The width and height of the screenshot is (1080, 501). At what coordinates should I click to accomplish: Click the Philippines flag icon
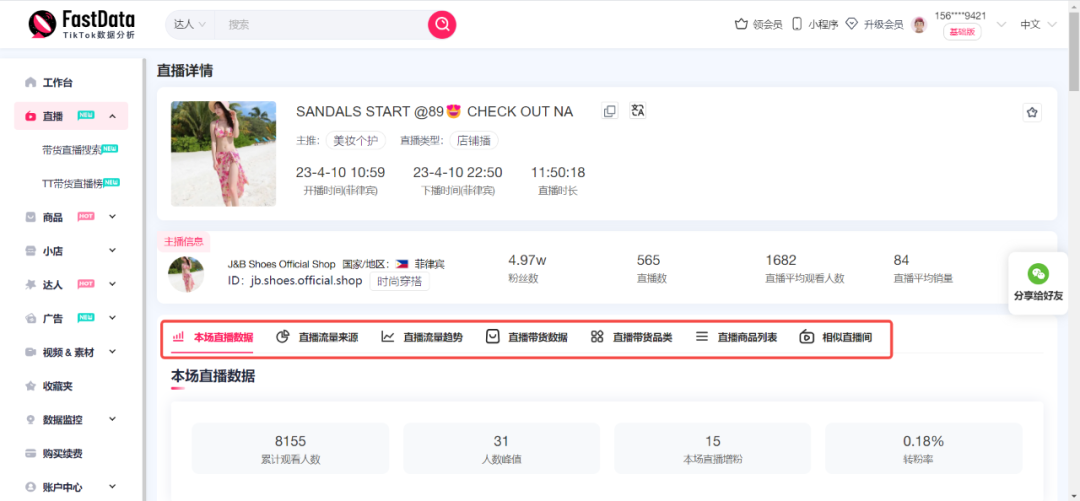click(402, 265)
